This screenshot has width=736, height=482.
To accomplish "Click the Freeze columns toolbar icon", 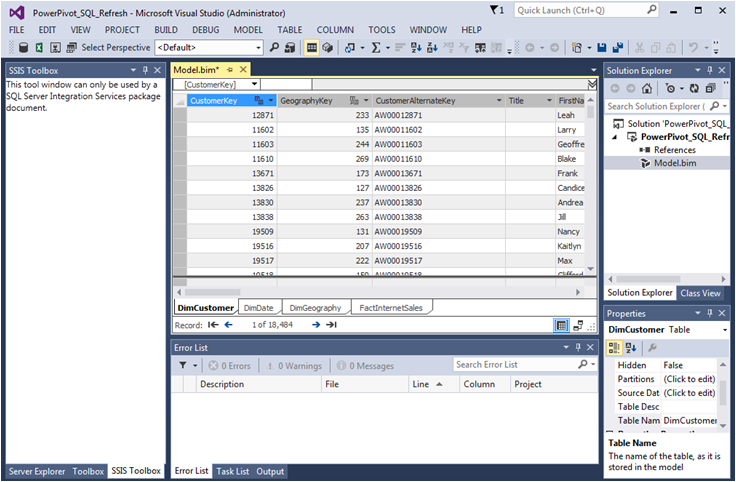I will coord(480,47).
